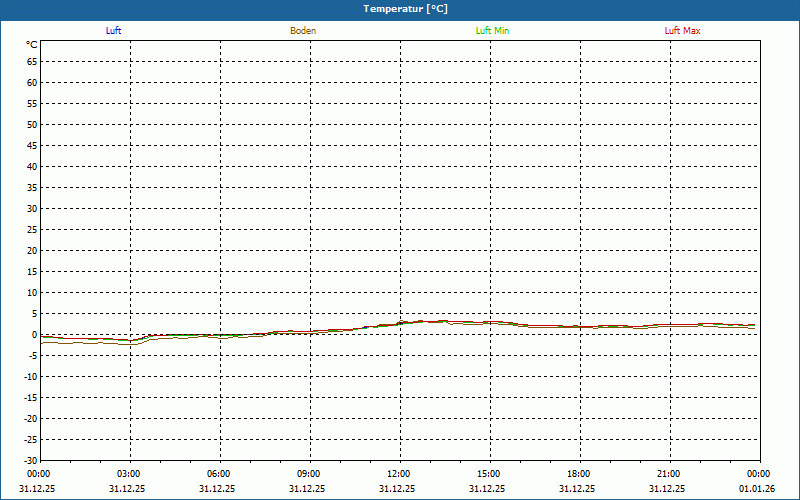
Task: Click the 60 value on temperature axis
Action: 32,83
